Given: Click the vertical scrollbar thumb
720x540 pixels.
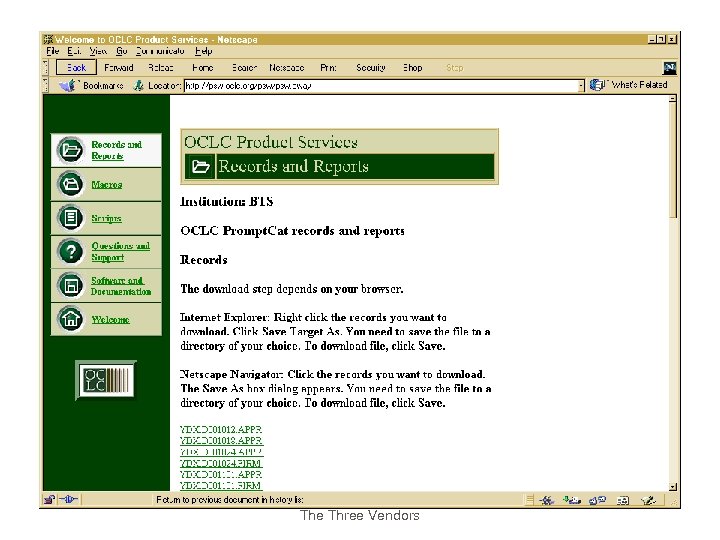Looking at the screenshot, I should [x=673, y=161].
